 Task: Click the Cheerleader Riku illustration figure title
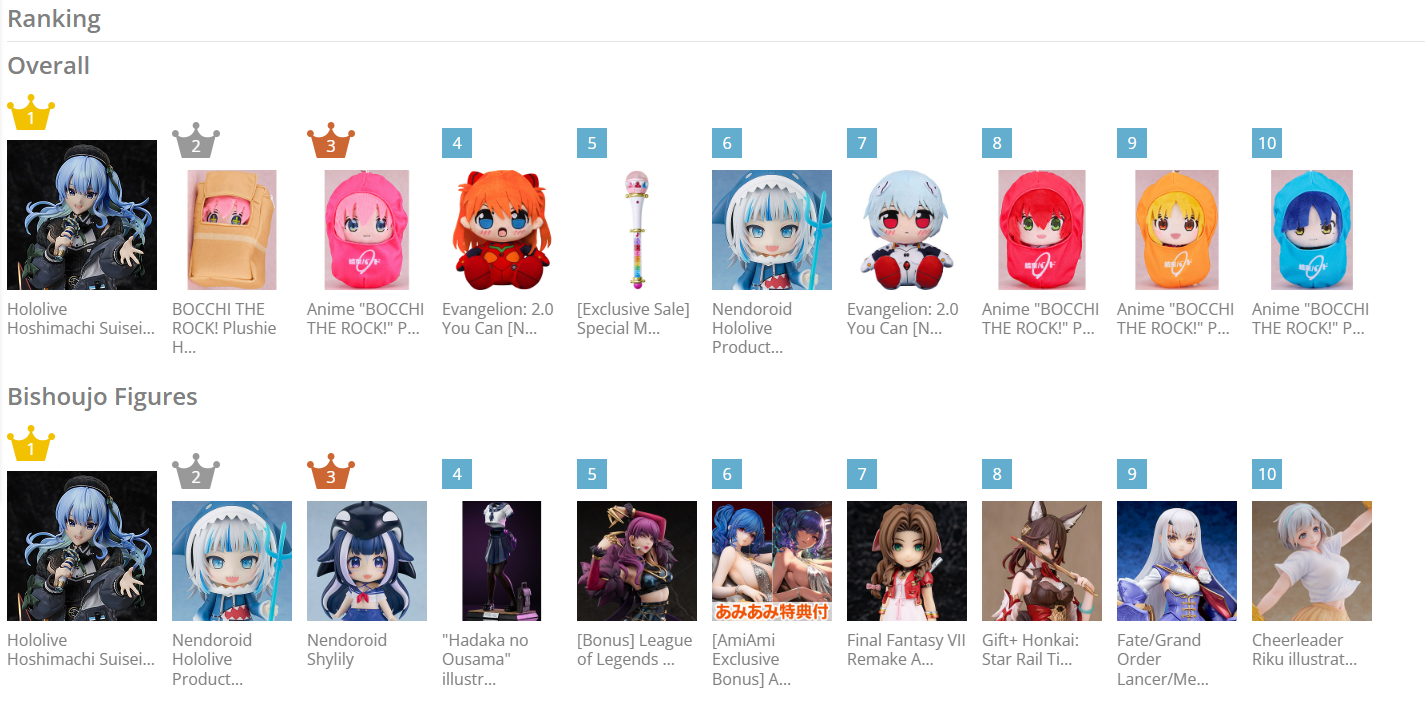[x=1304, y=650]
